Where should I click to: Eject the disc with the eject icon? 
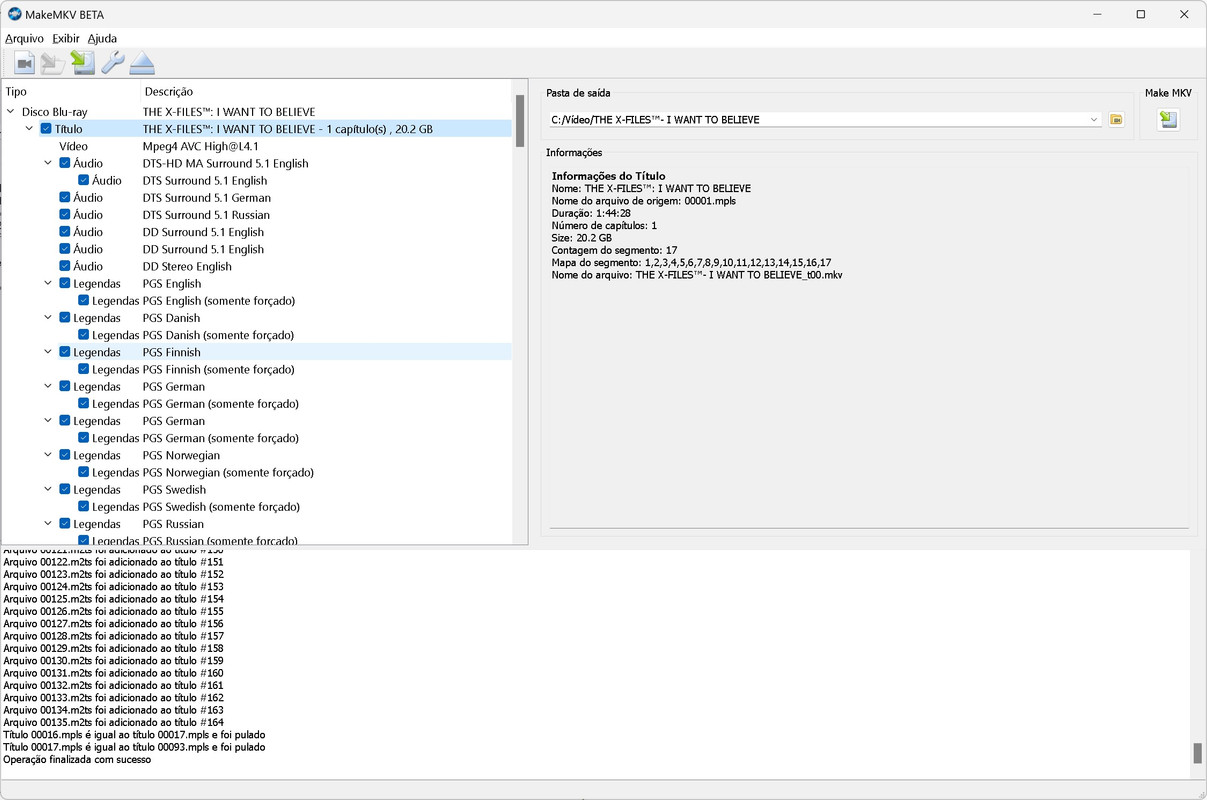click(x=142, y=64)
